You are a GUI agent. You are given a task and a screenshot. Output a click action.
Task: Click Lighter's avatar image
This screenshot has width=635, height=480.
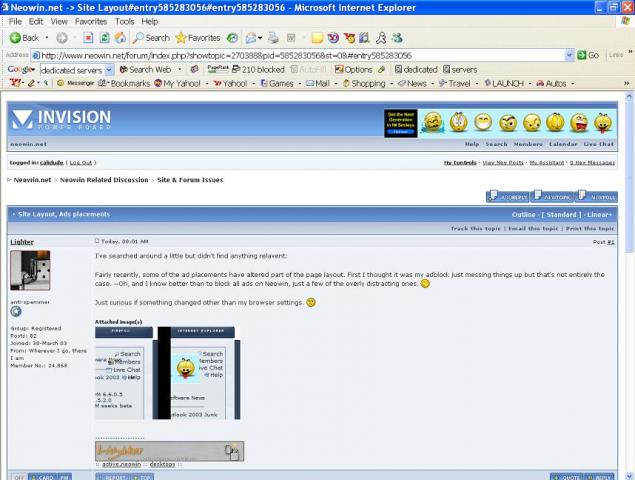30,270
